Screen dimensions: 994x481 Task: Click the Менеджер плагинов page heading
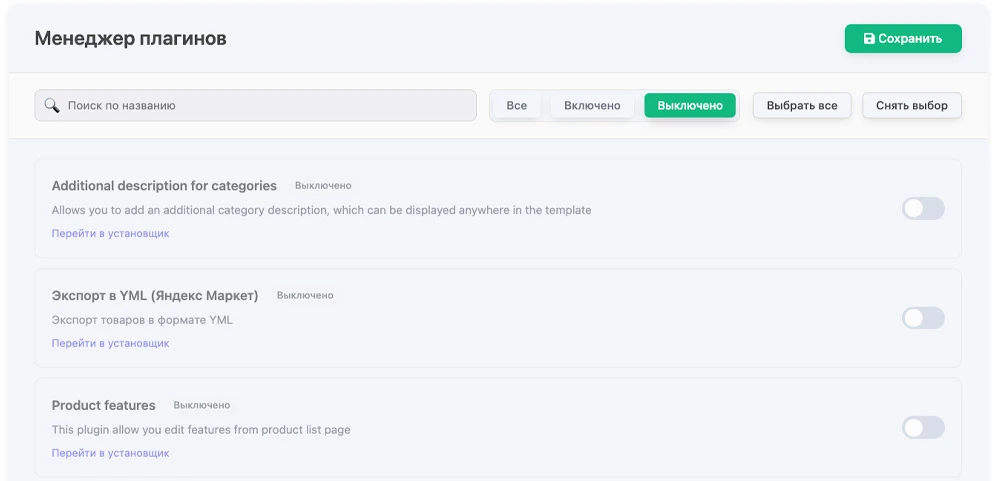[x=130, y=39]
